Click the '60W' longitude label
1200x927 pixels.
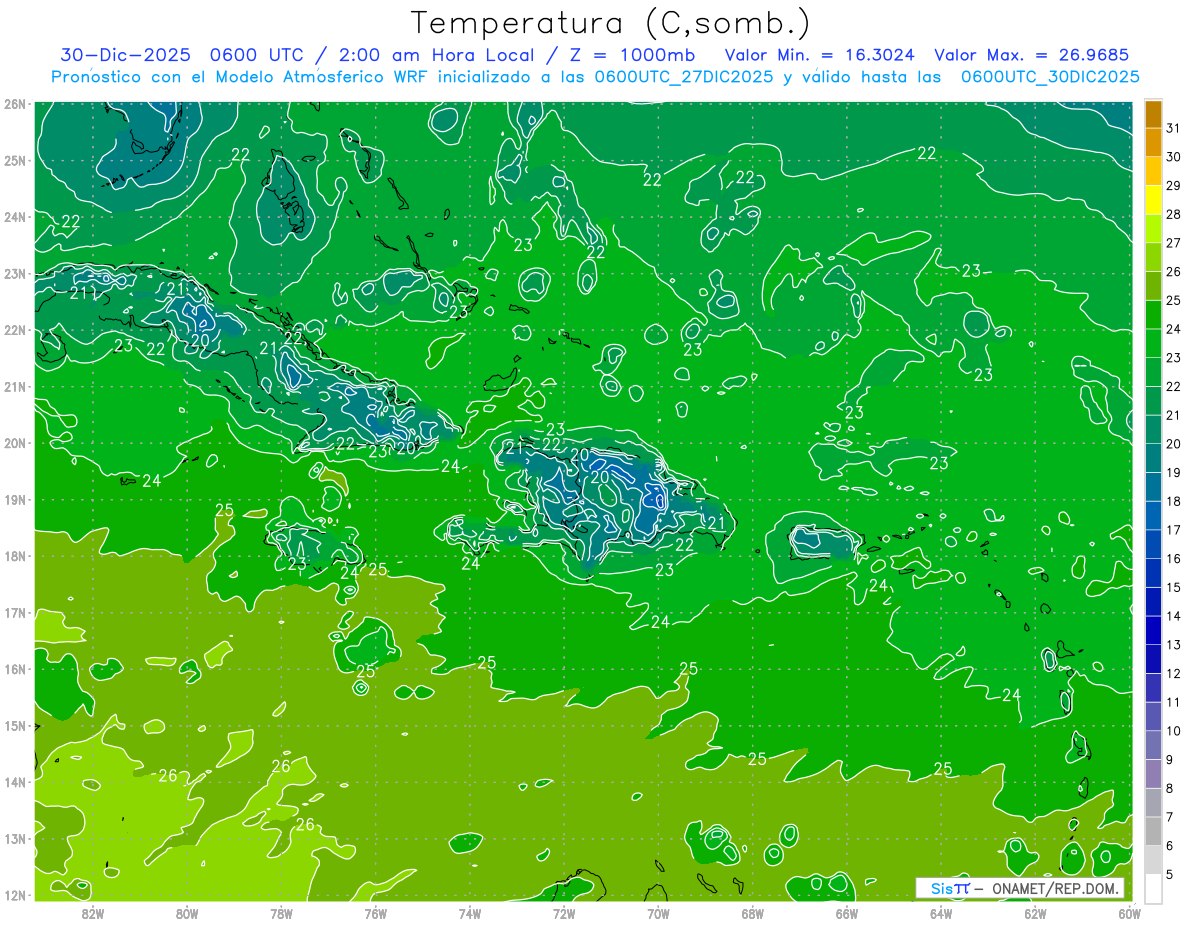(x=1130, y=913)
